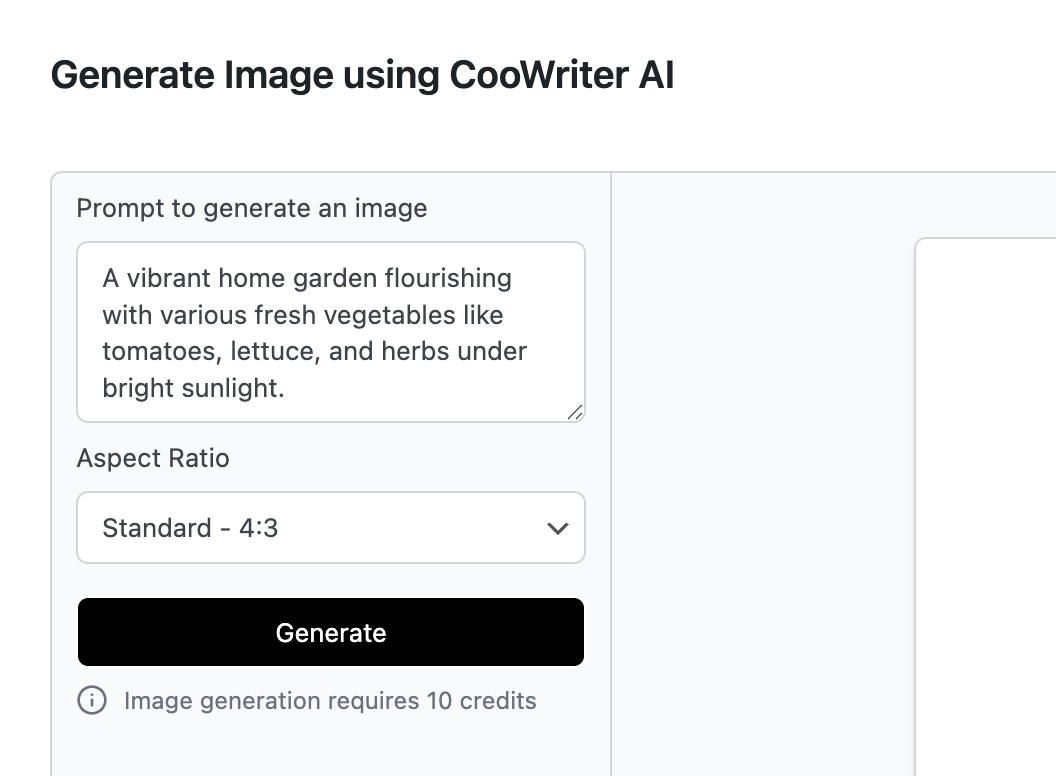The height and width of the screenshot is (776, 1056).
Task: Click the "Image generation requires 10 credits" text
Action: (x=330, y=700)
